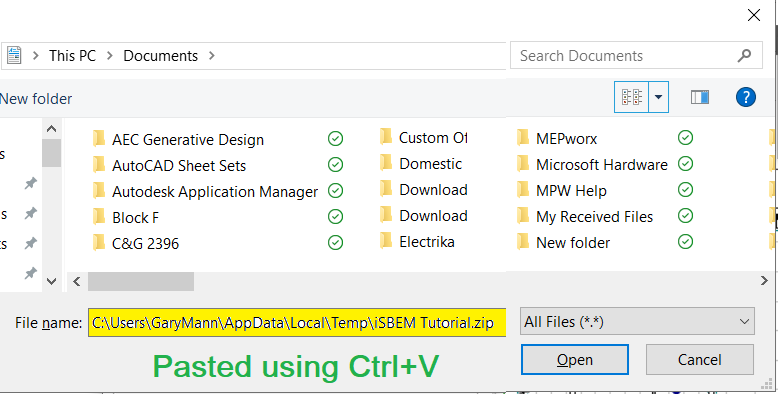Screen dimensions: 778x394
Task: Click the Open button
Action: click(x=575, y=360)
